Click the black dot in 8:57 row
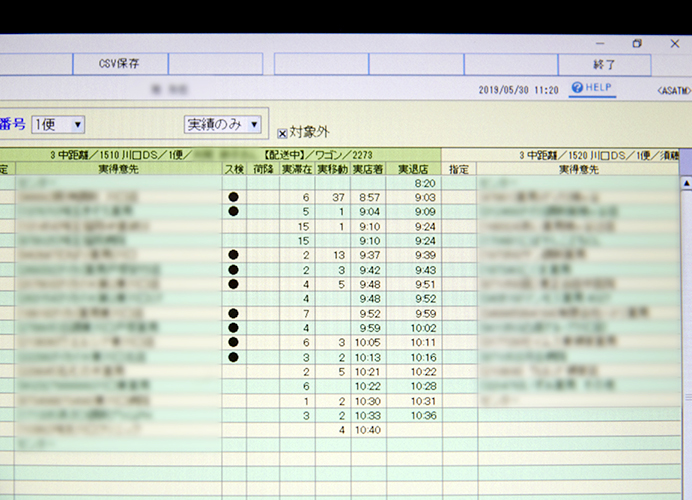Image resolution: width=692 pixels, height=500 pixels. [234, 198]
